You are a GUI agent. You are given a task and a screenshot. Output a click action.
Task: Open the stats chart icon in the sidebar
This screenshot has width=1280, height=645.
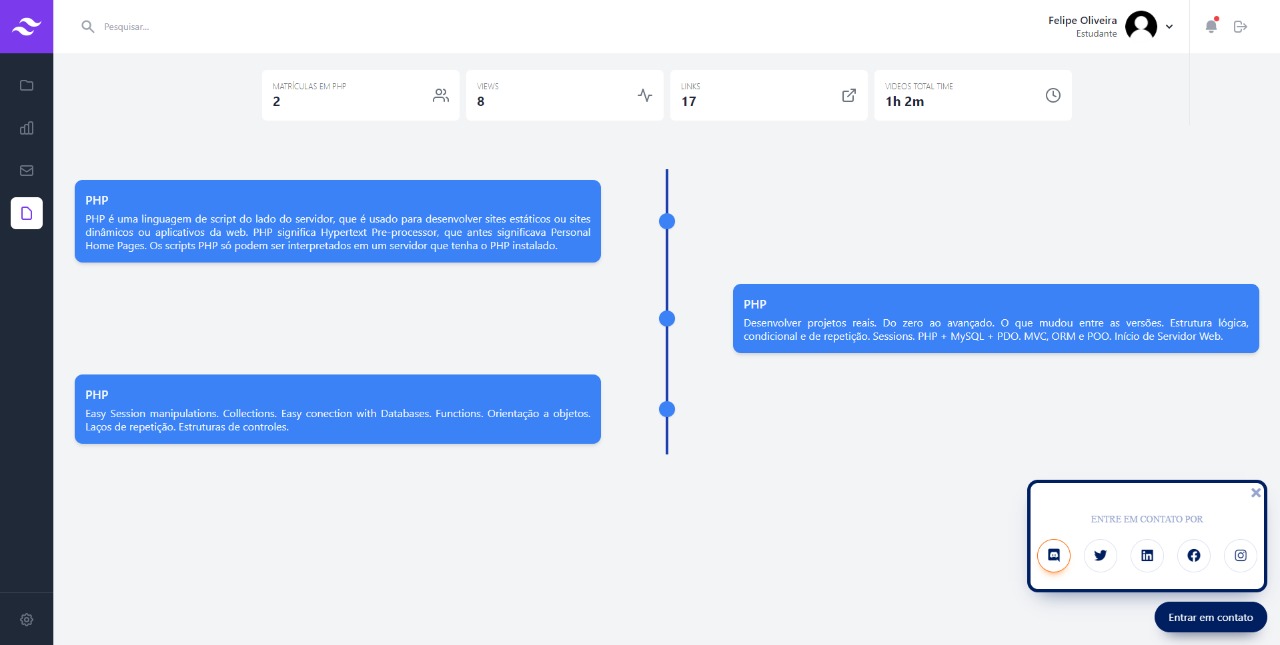pos(27,128)
